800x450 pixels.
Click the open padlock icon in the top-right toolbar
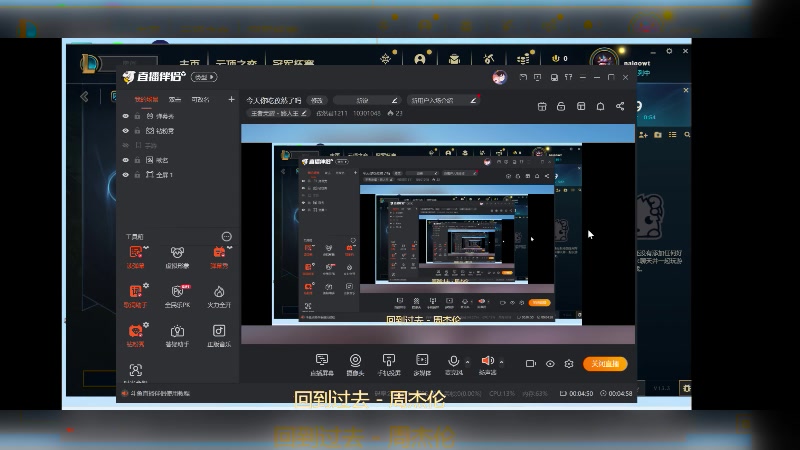(561, 106)
